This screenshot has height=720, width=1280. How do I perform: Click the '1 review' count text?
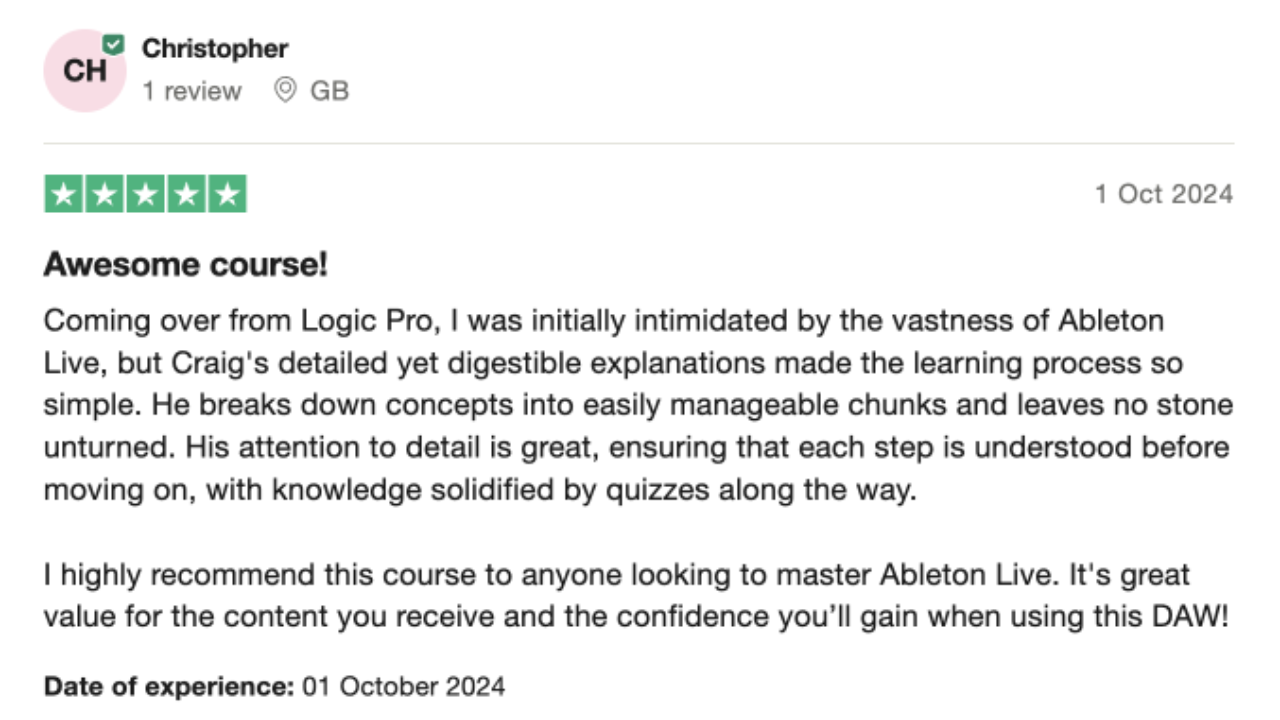192,91
